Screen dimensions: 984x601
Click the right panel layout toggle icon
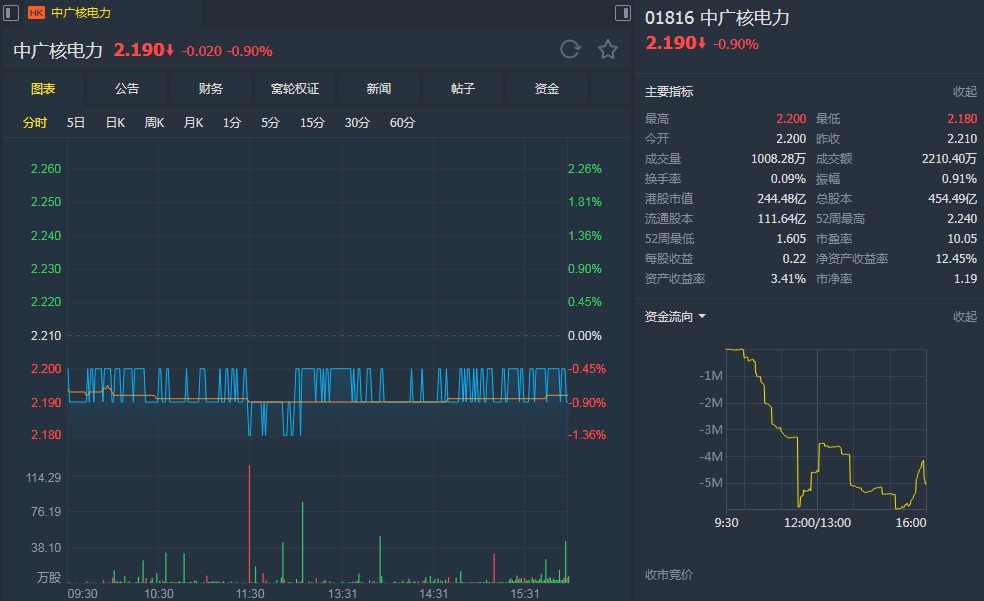coord(623,13)
